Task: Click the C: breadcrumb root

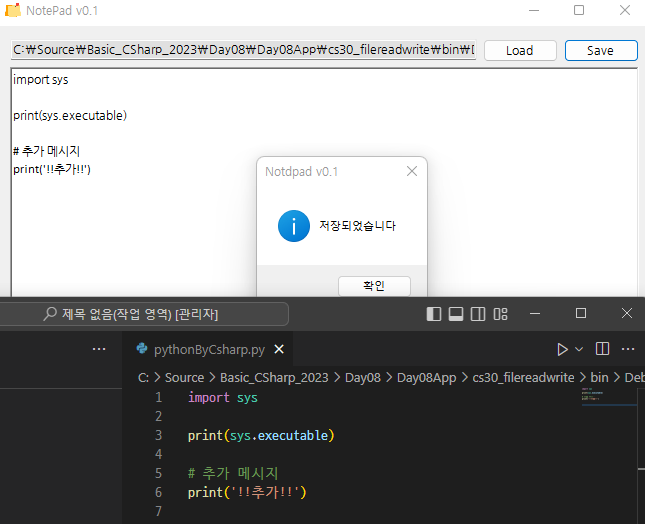Action: (143, 378)
